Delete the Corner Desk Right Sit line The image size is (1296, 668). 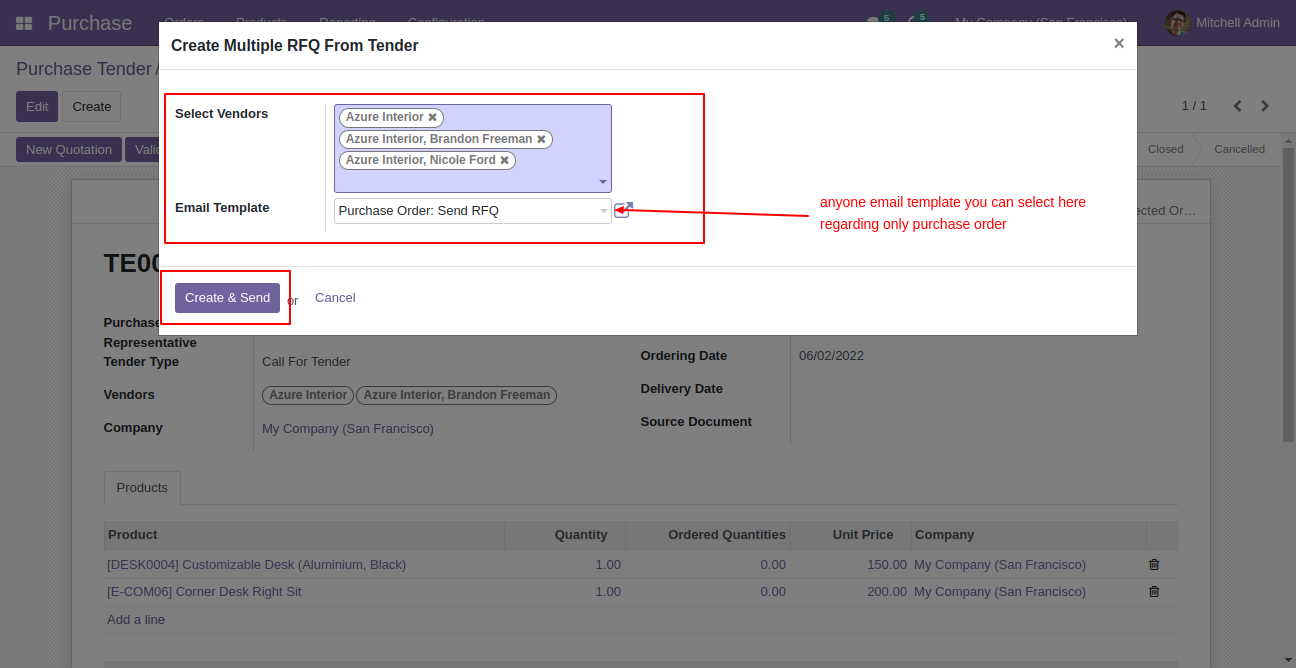pos(1154,592)
